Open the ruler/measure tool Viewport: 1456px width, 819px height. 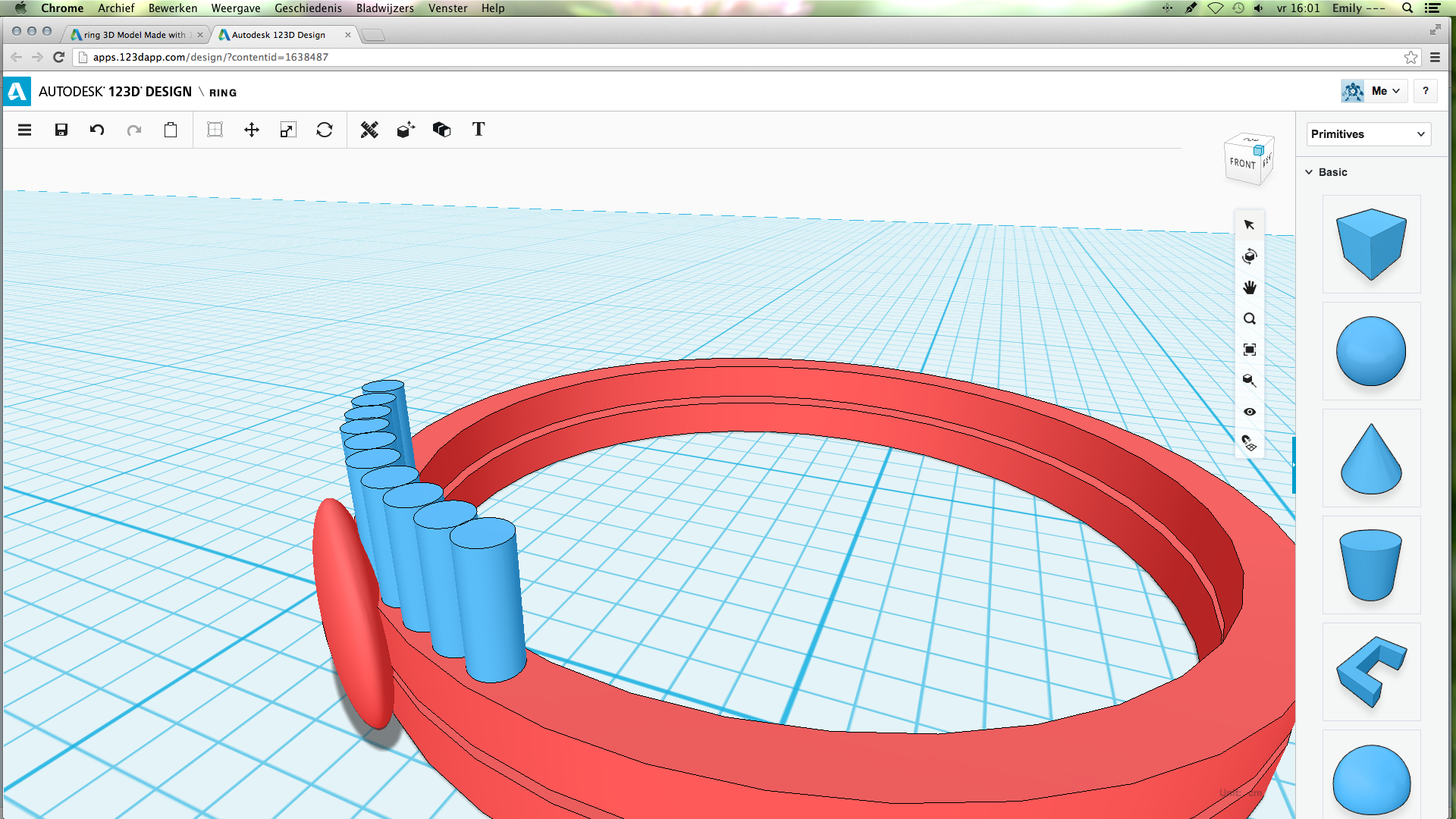(x=369, y=130)
